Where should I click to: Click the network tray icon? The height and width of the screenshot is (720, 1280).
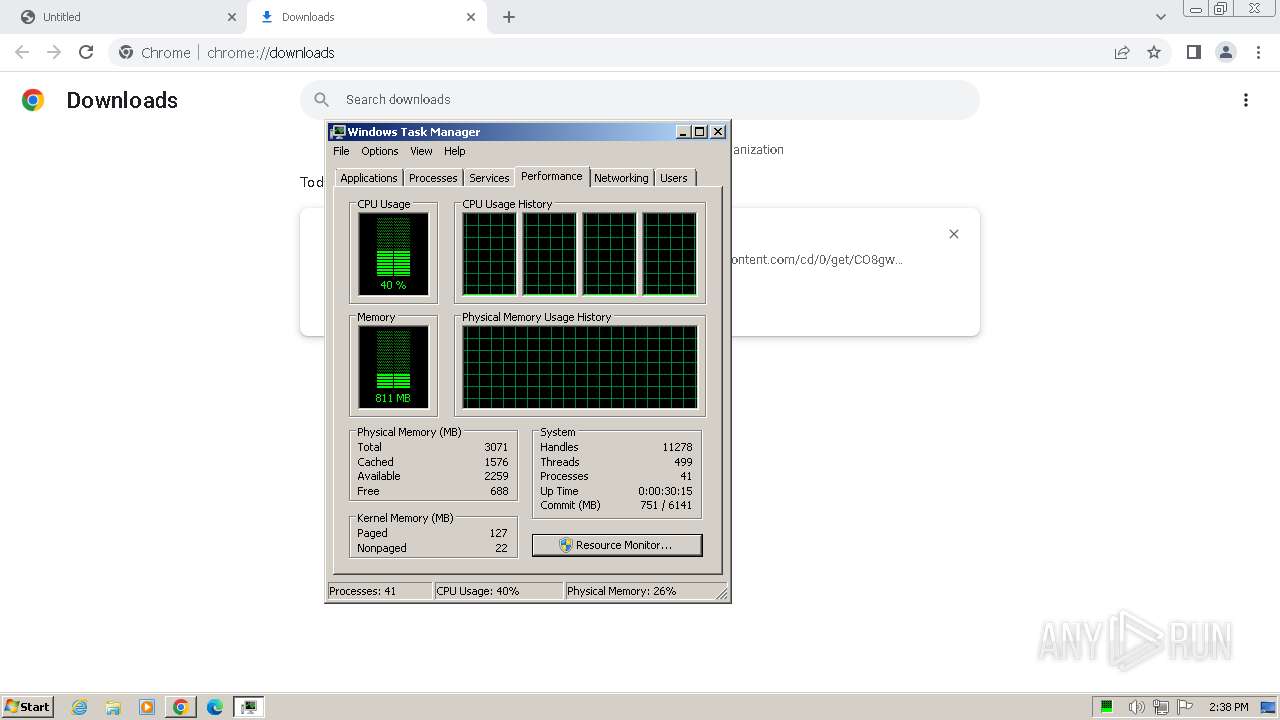1161,707
